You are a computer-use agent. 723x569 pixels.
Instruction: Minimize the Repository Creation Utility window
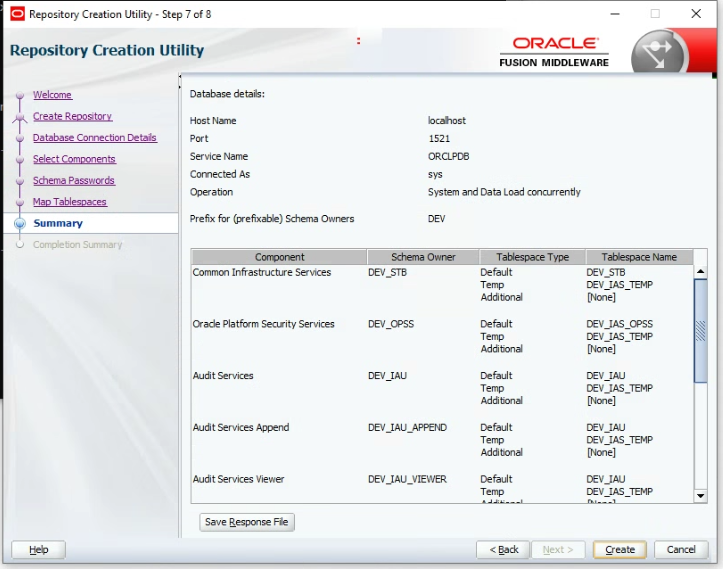615,14
